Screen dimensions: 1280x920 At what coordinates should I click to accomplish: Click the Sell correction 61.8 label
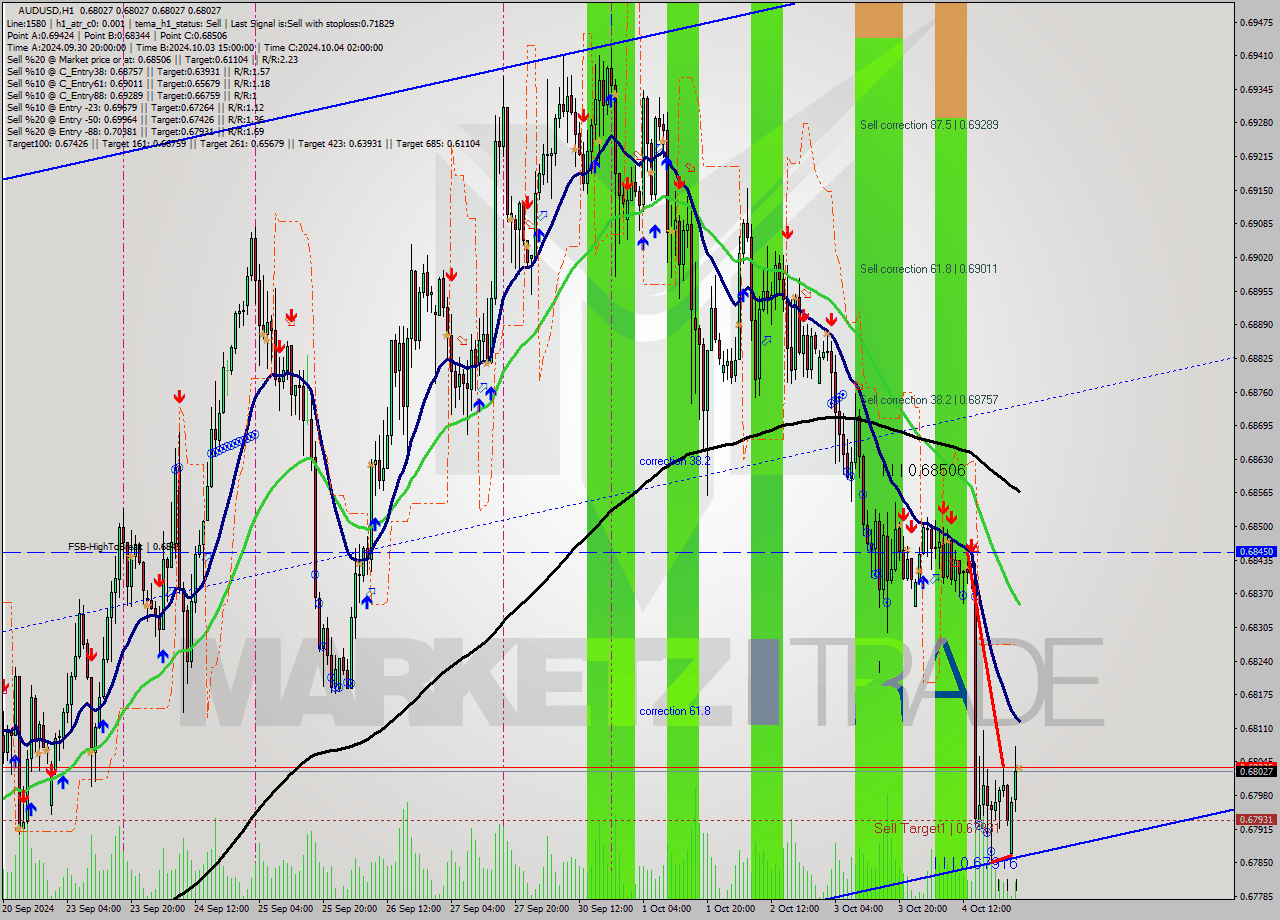click(929, 269)
